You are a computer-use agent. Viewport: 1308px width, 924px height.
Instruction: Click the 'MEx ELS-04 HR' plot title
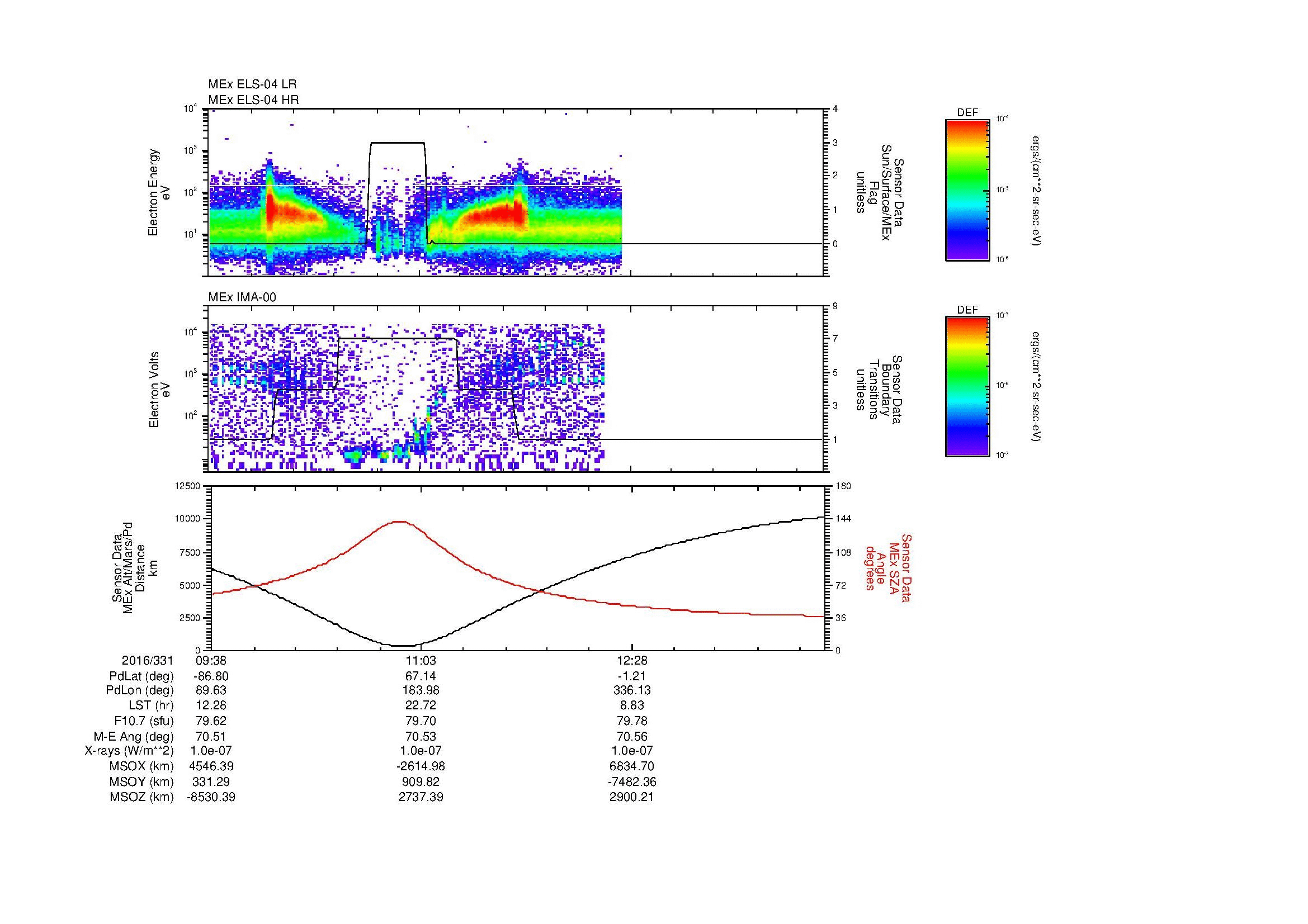[x=253, y=99]
